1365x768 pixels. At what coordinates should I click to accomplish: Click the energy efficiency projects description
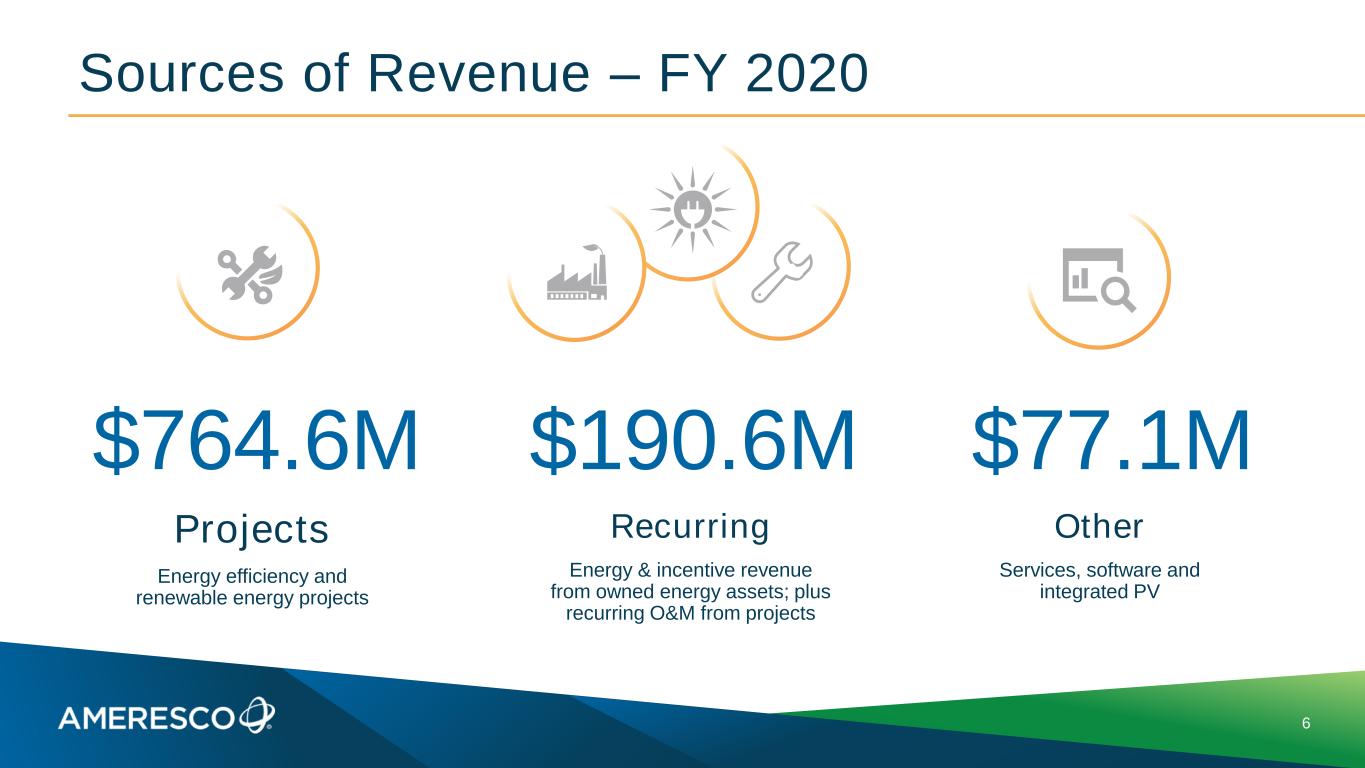(252, 587)
